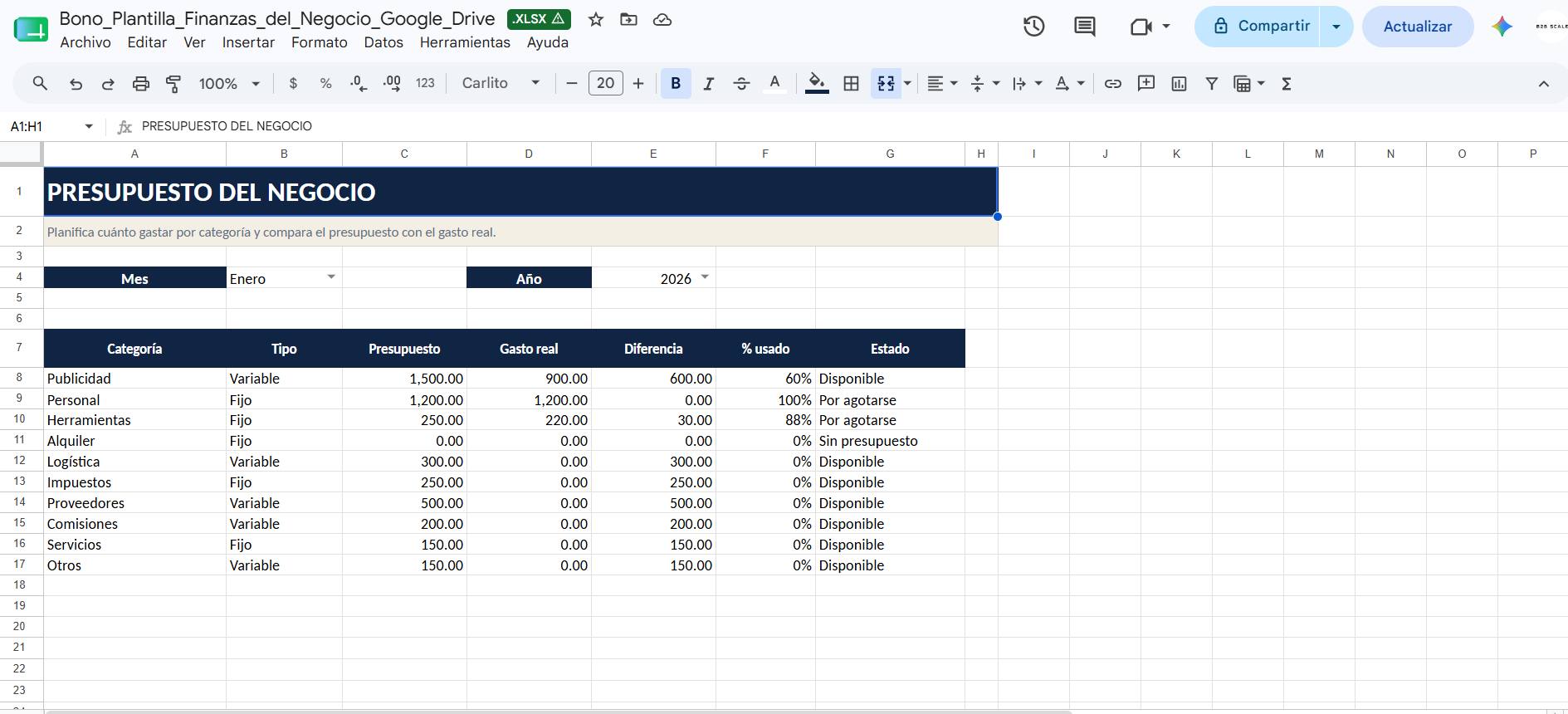Toggle merge cells button
This screenshot has height=714, width=1568.
(886, 83)
